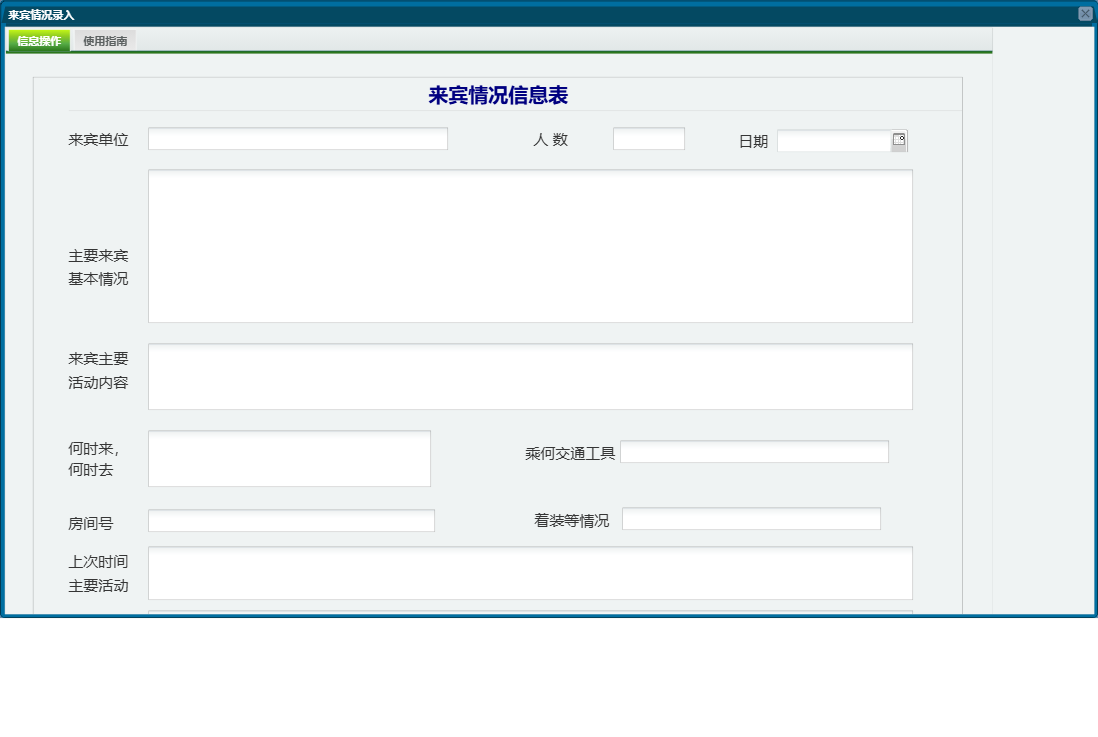Open the calendar date picker beside 日期
1098x737 pixels.
[x=898, y=140]
